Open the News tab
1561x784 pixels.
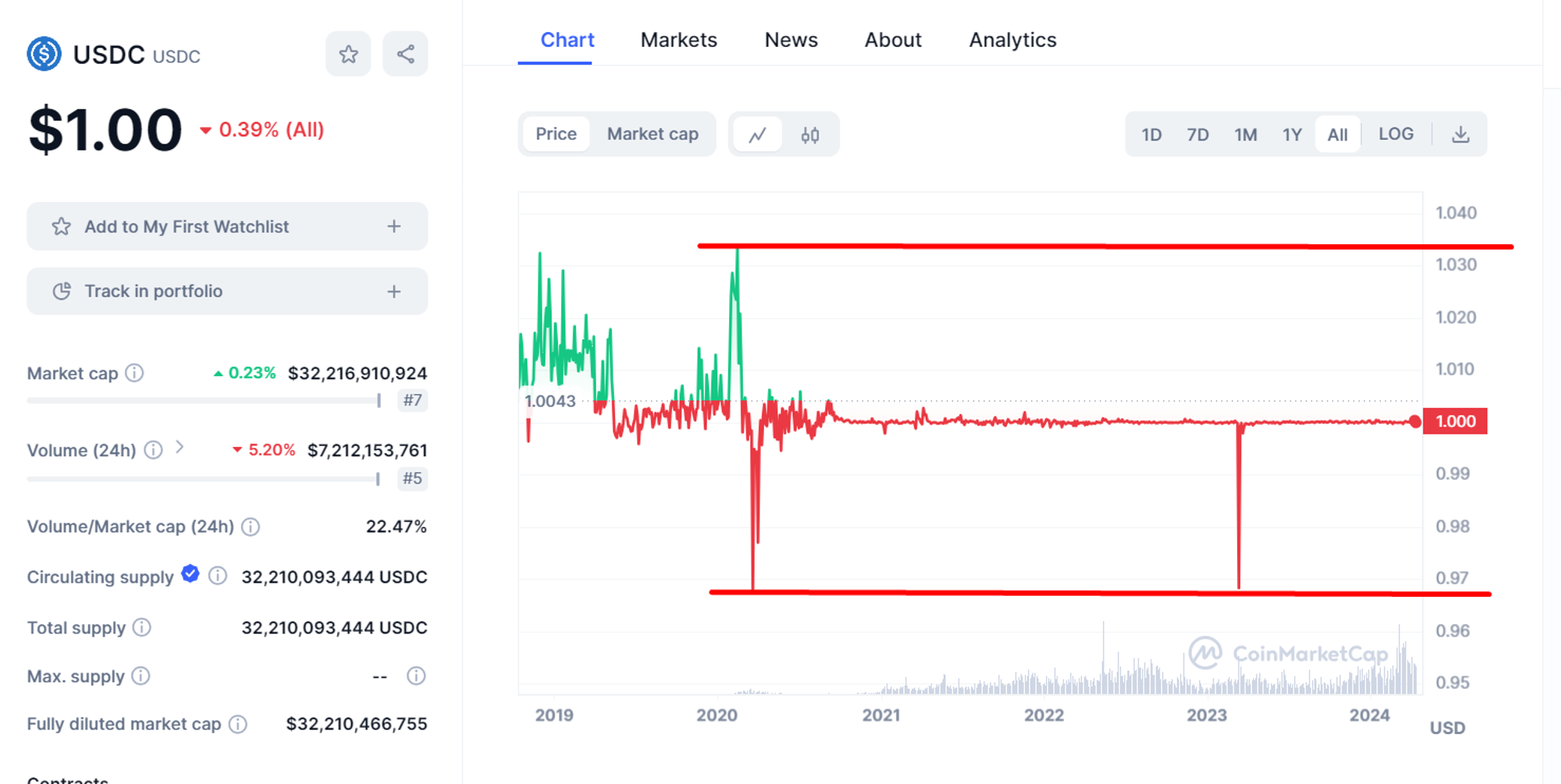tap(791, 40)
